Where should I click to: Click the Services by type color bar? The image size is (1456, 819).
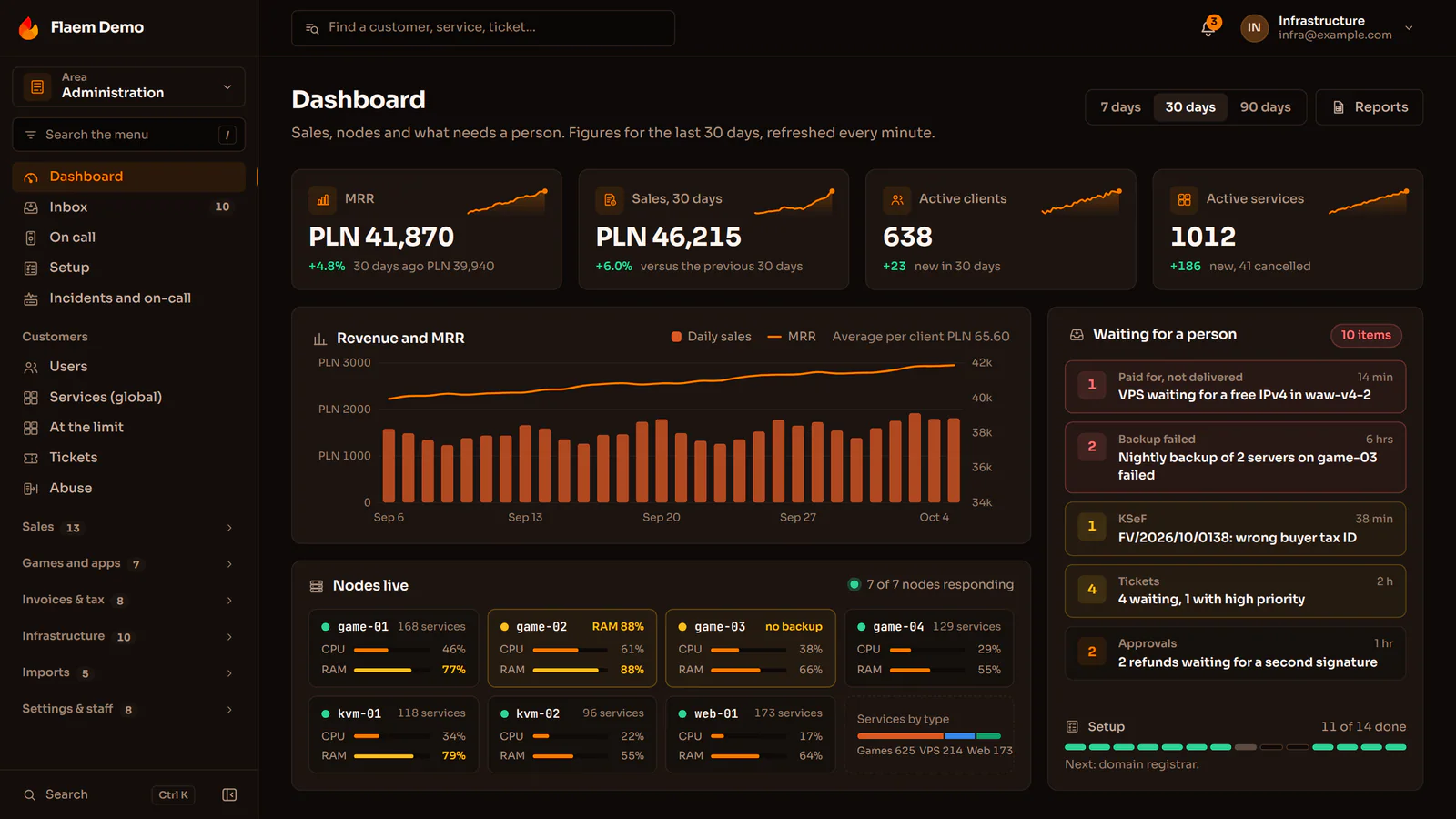tap(929, 736)
